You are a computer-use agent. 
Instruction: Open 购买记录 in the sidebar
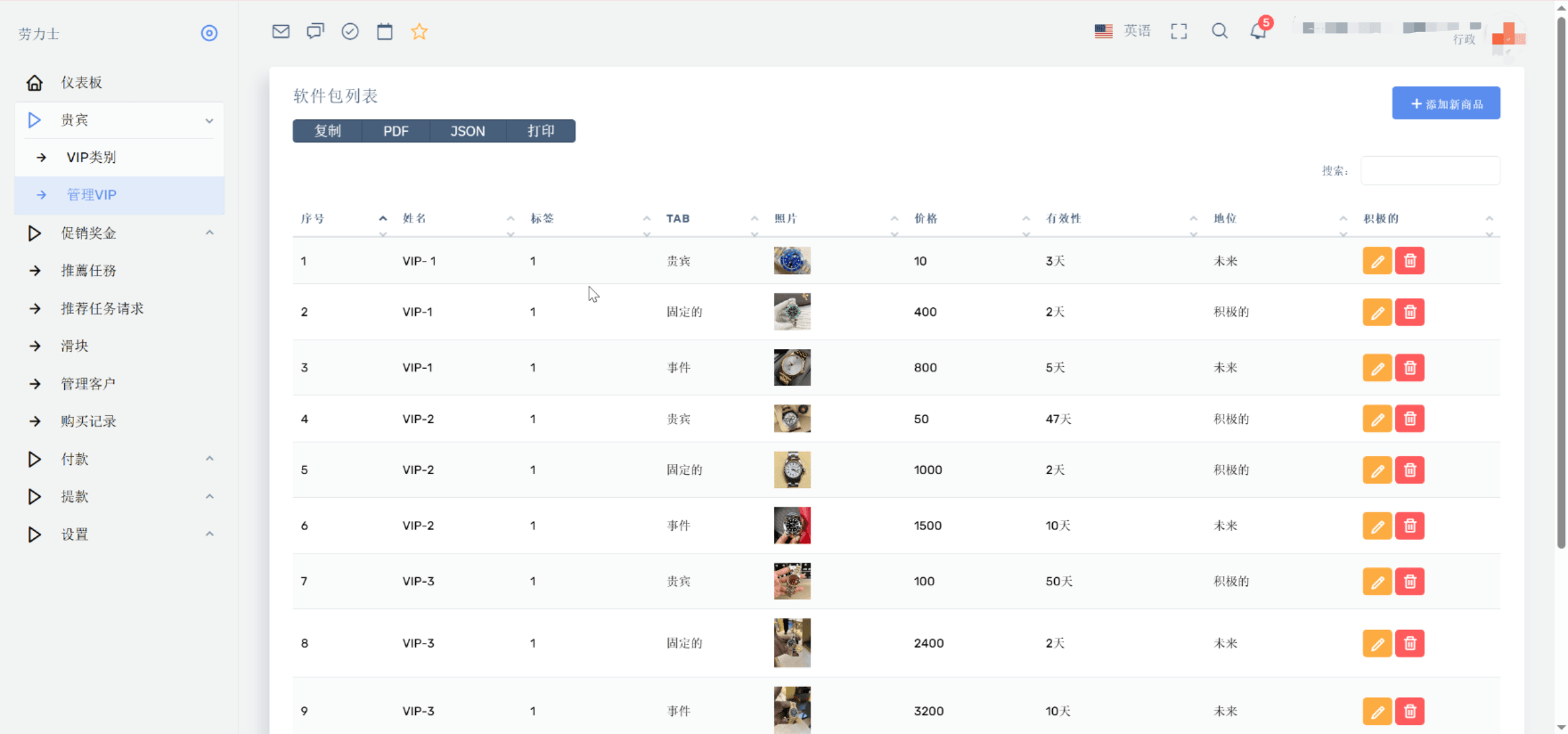click(88, 421)
